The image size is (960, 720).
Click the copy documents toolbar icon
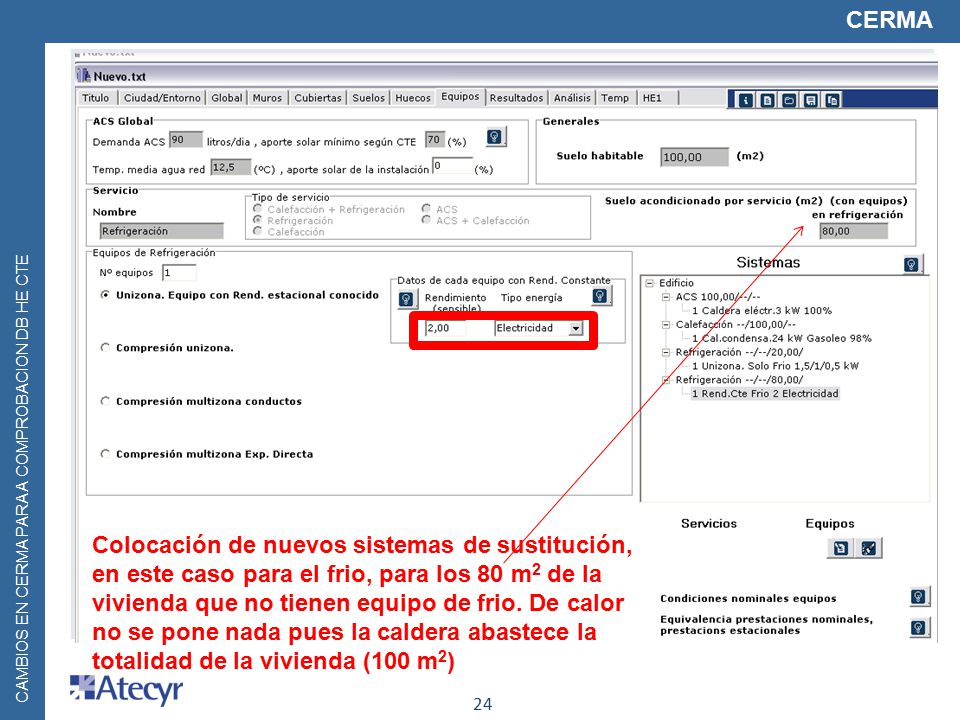(833, 100)
